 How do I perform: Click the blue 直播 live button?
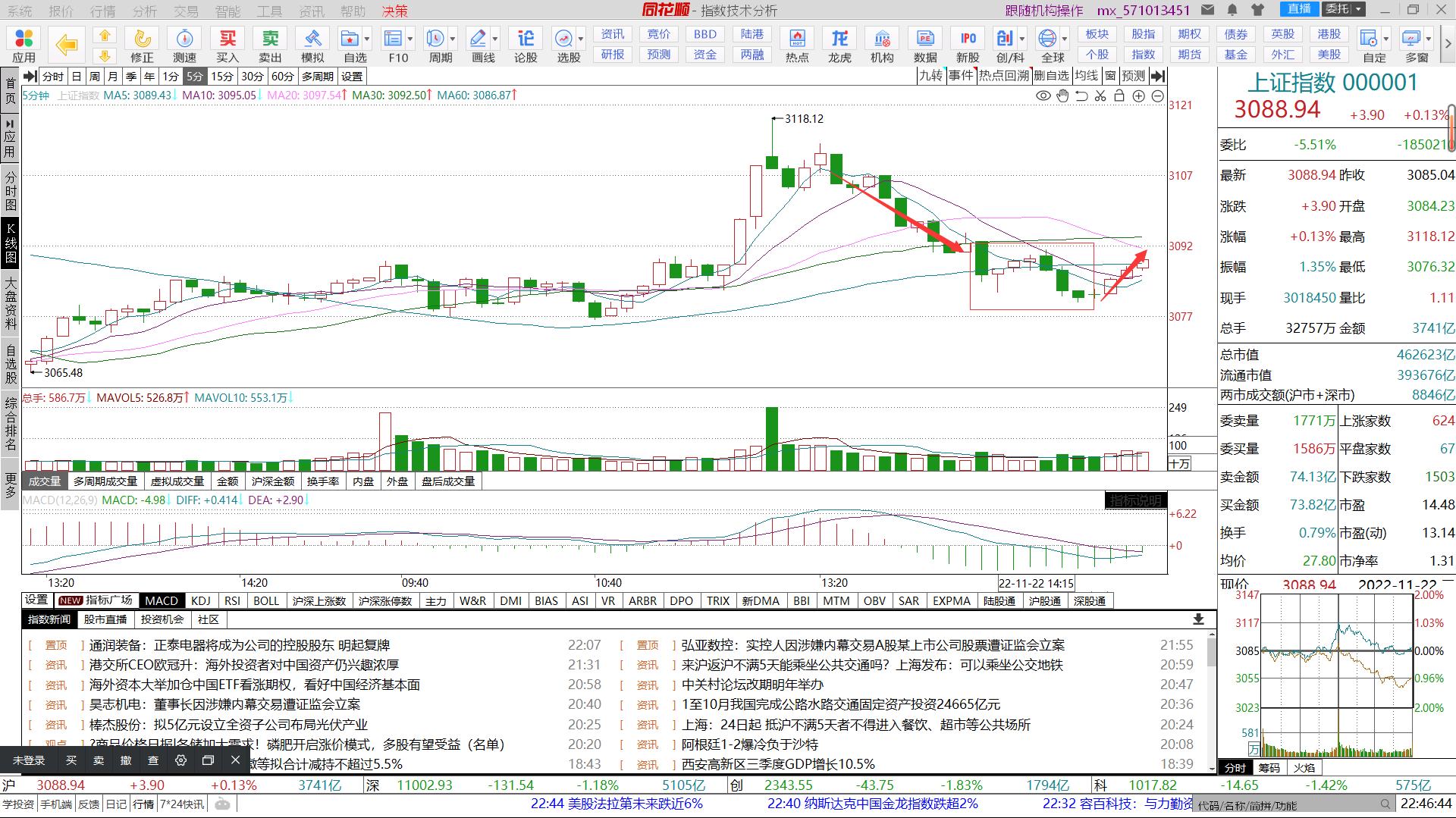[x=1300, y=9]
